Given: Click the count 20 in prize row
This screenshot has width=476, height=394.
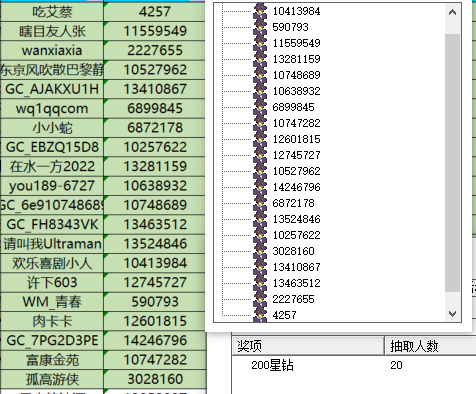Looking at the screenshot, I should (x=396, y=365).
